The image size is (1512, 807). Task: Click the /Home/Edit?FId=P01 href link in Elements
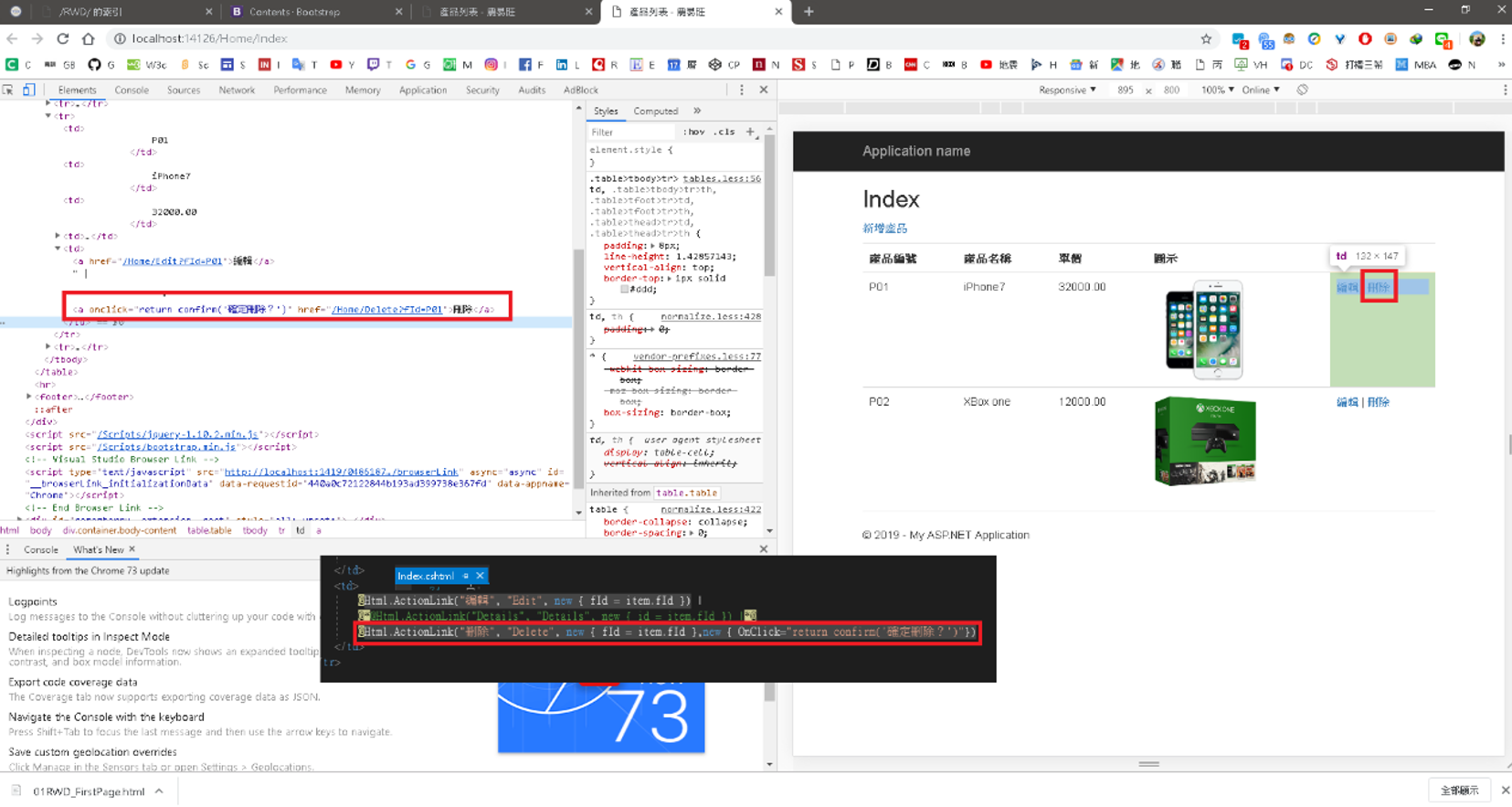tap(173, 260)
